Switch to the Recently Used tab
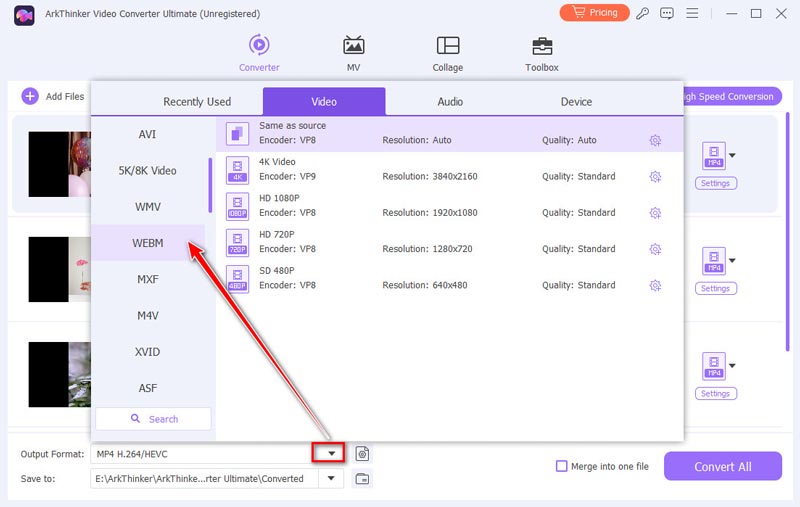The width and height of the screenshot is (800, 507). (x=197, y=102)
